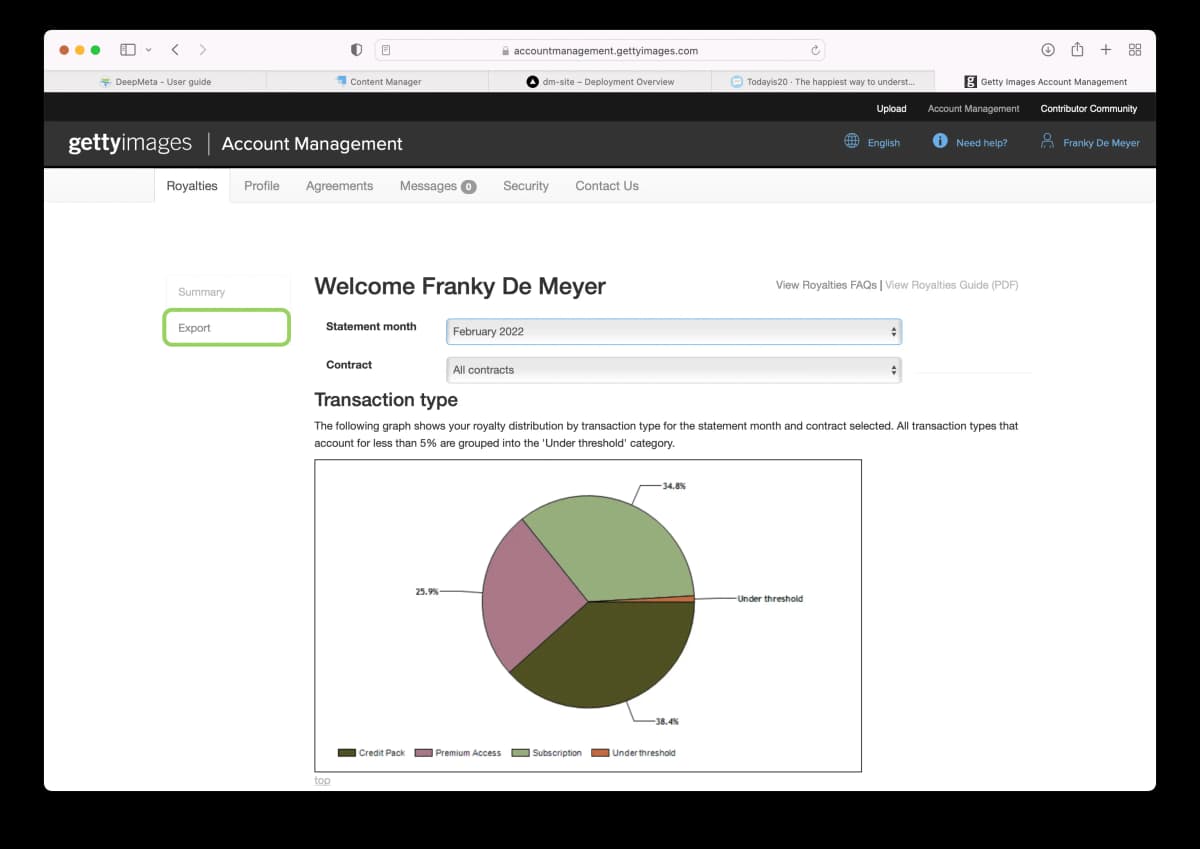The image size is (1200, 849).
Task: Open Need help? link
Action: (981, 143)
